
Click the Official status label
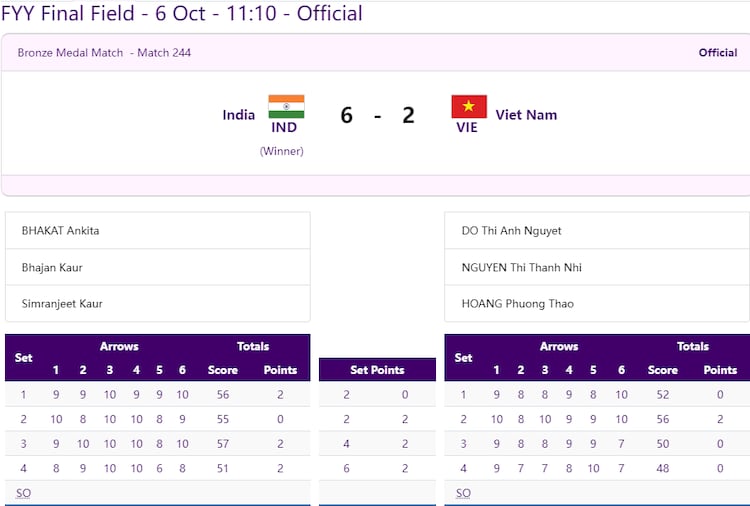(x=717, y=53)
